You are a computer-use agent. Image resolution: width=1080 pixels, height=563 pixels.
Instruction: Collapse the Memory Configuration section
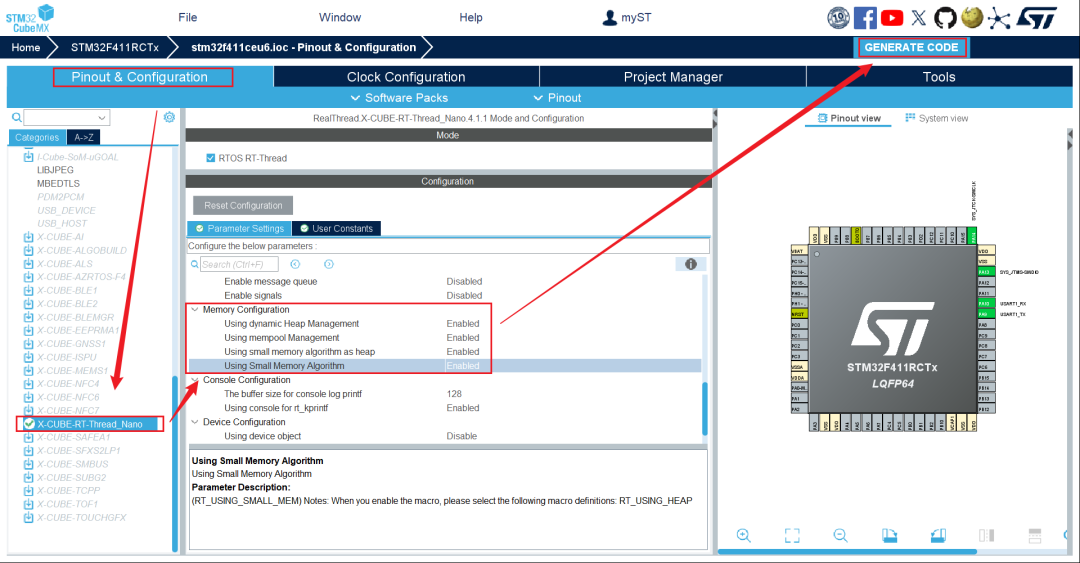click(195, 310)
